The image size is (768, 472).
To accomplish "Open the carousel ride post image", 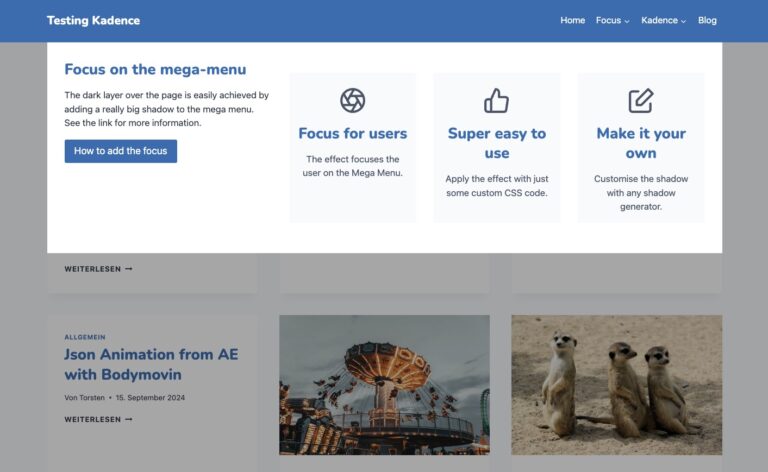I will pos(384,385).
